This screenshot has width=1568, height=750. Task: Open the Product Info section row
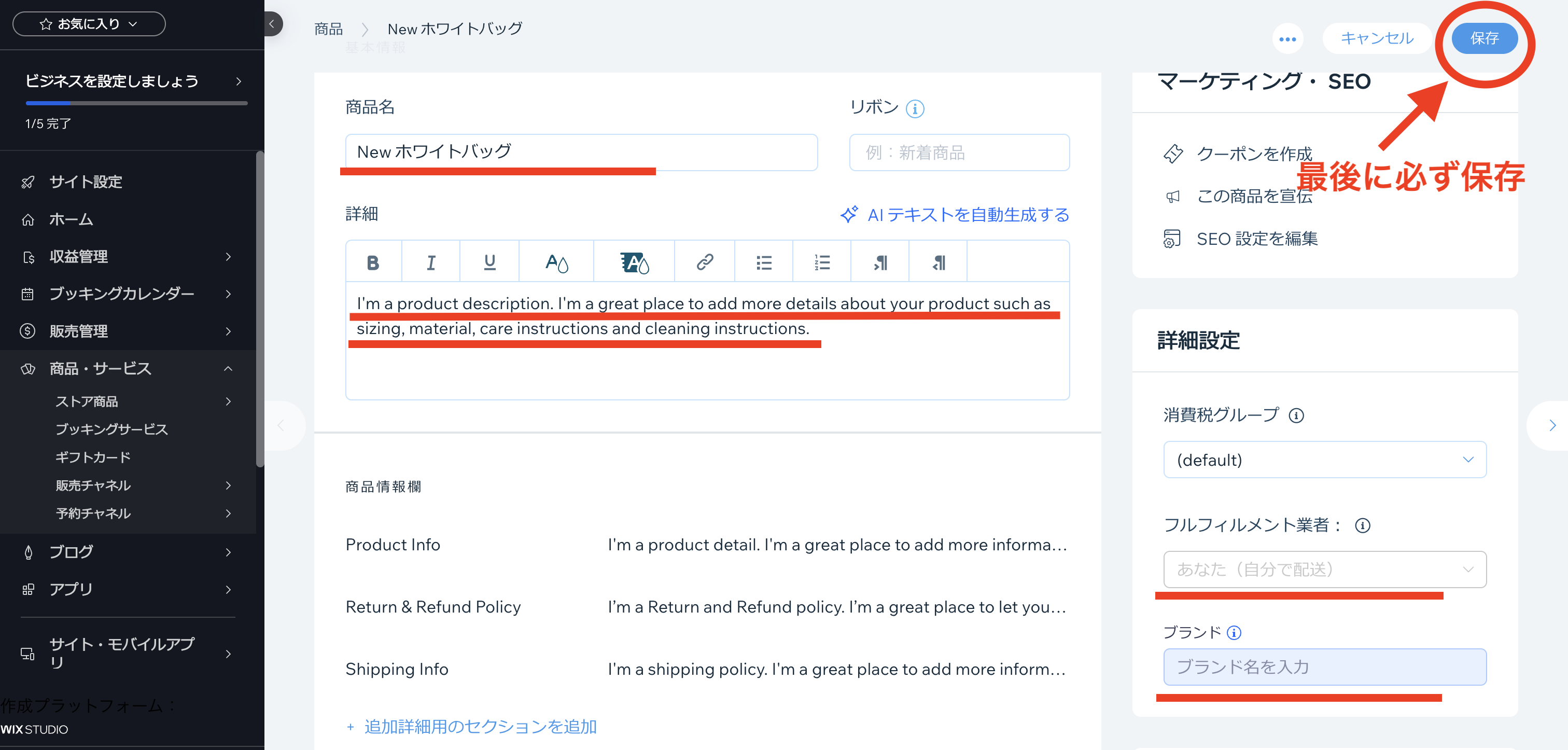click(x=707, y=545)
